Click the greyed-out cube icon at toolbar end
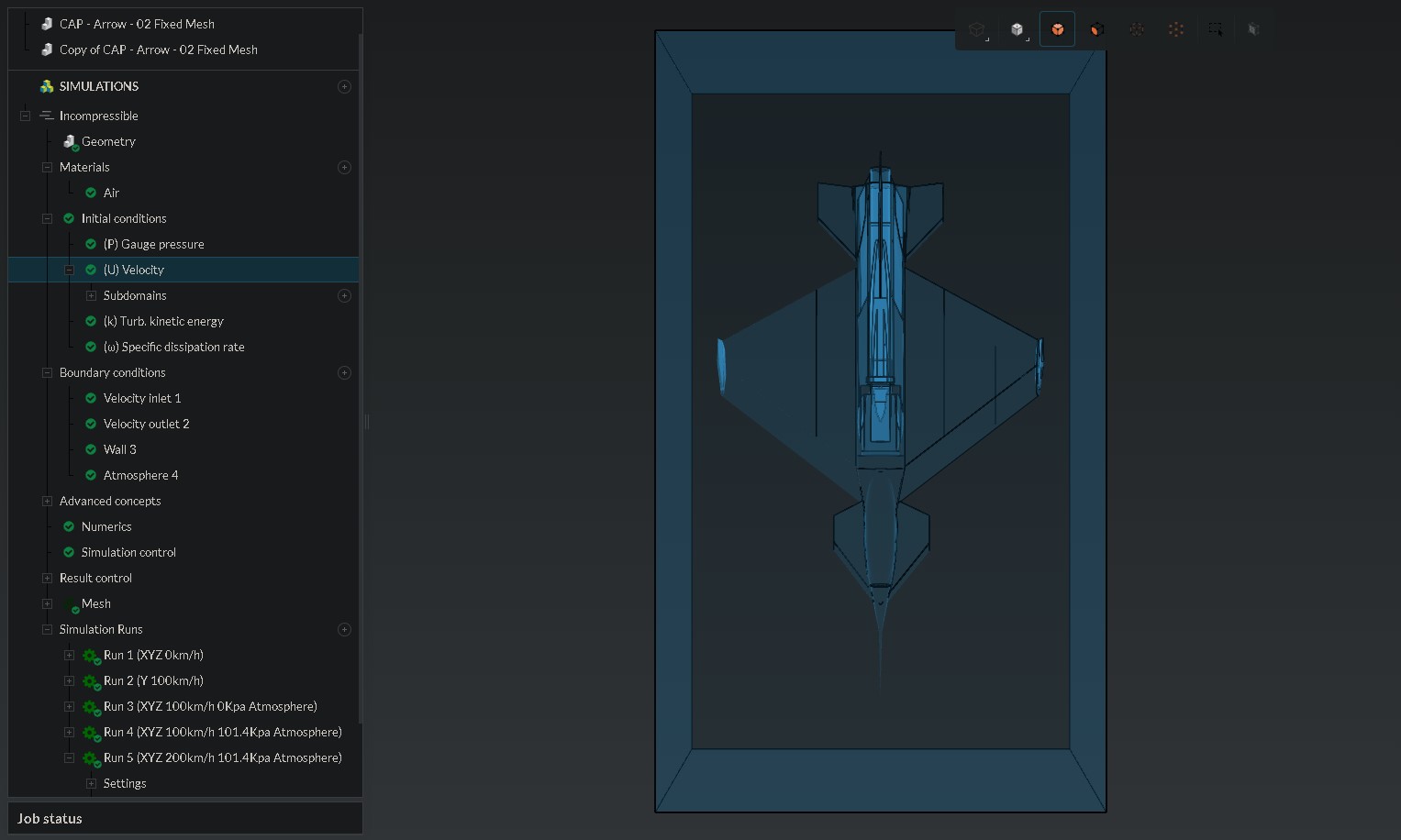This screenshot has width=1401, height=840. click(1253, 29)
